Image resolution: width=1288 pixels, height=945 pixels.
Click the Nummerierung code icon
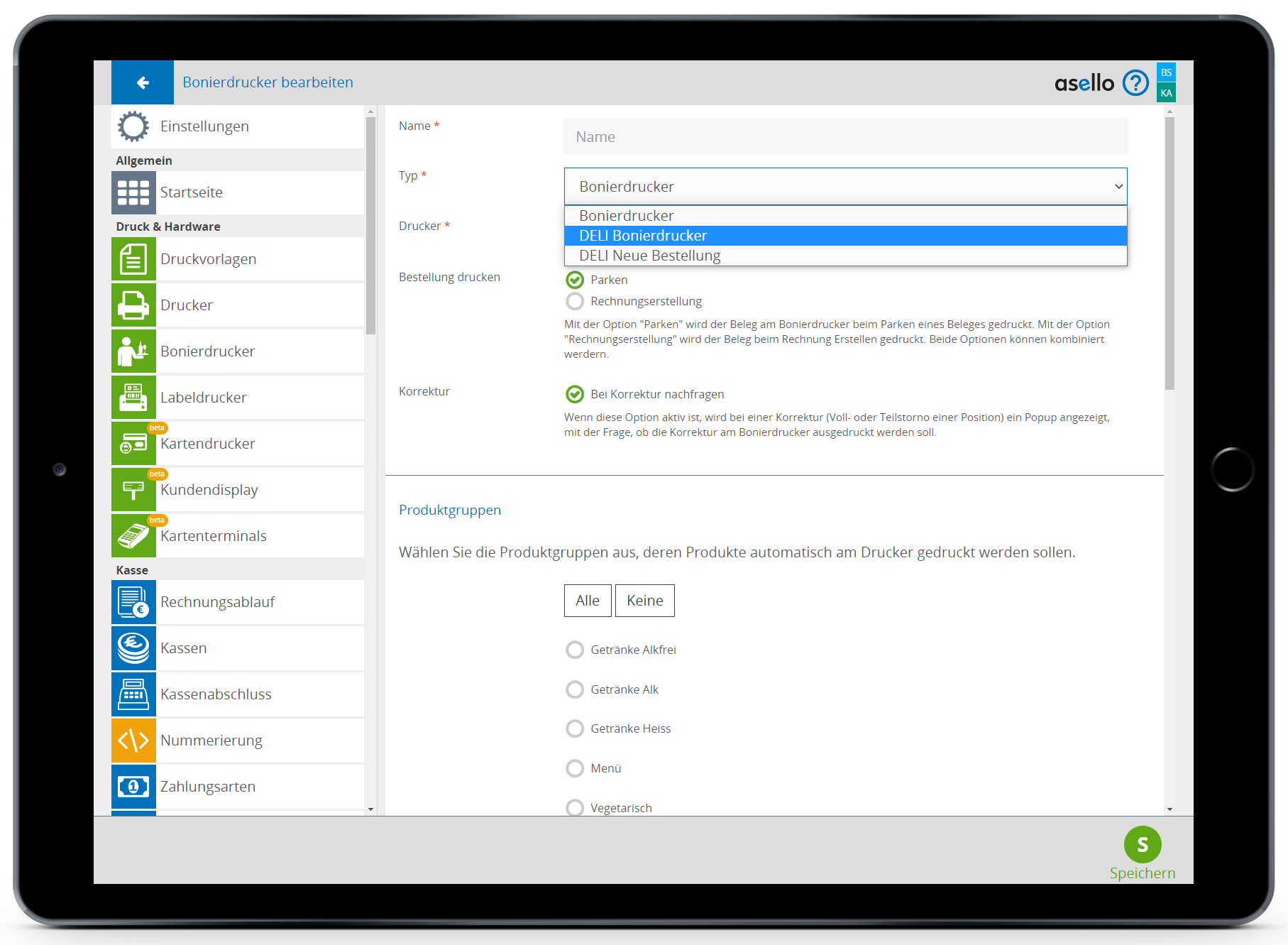tap(133, 741)
